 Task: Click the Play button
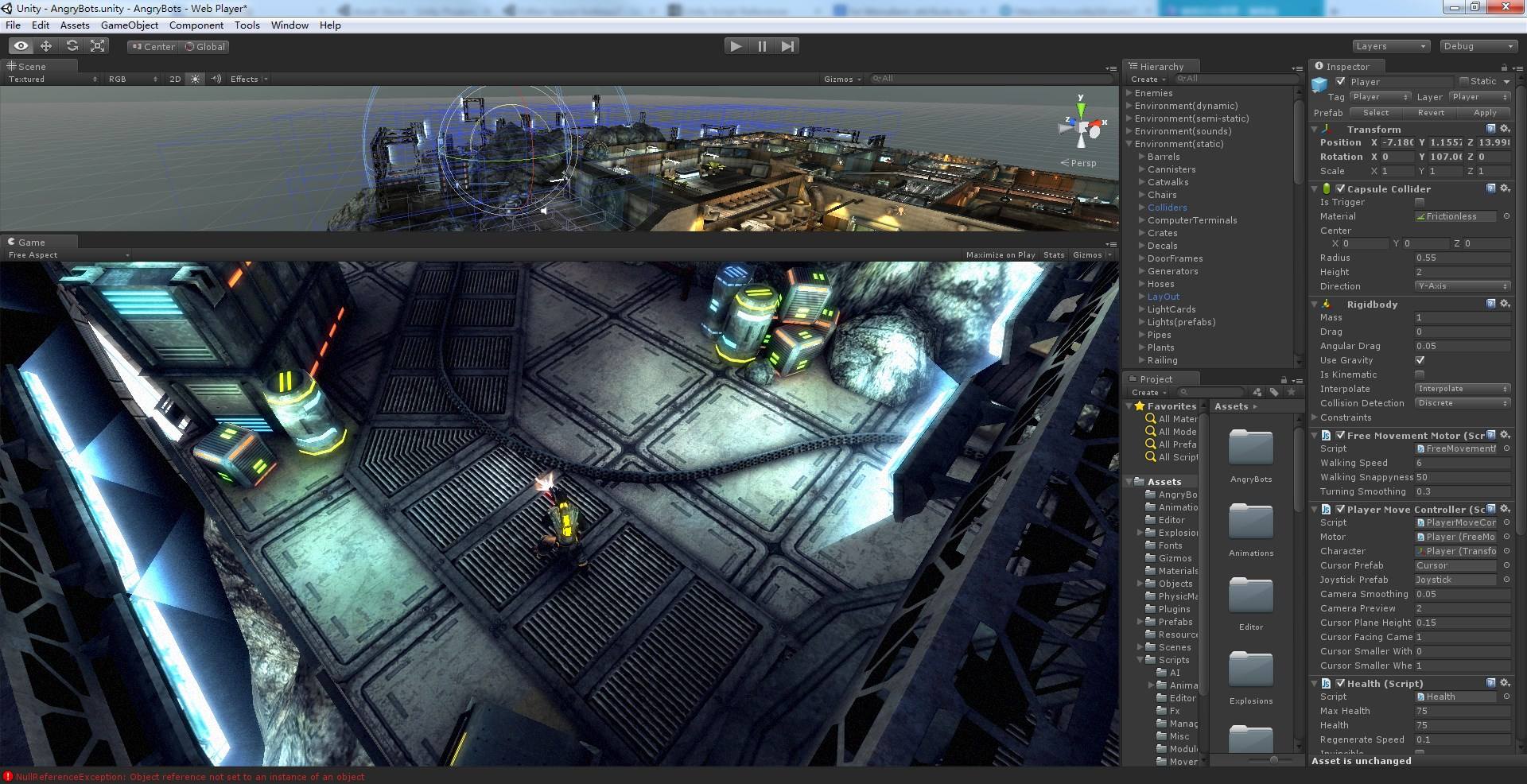pyautogui.click(x=736, y=46)
